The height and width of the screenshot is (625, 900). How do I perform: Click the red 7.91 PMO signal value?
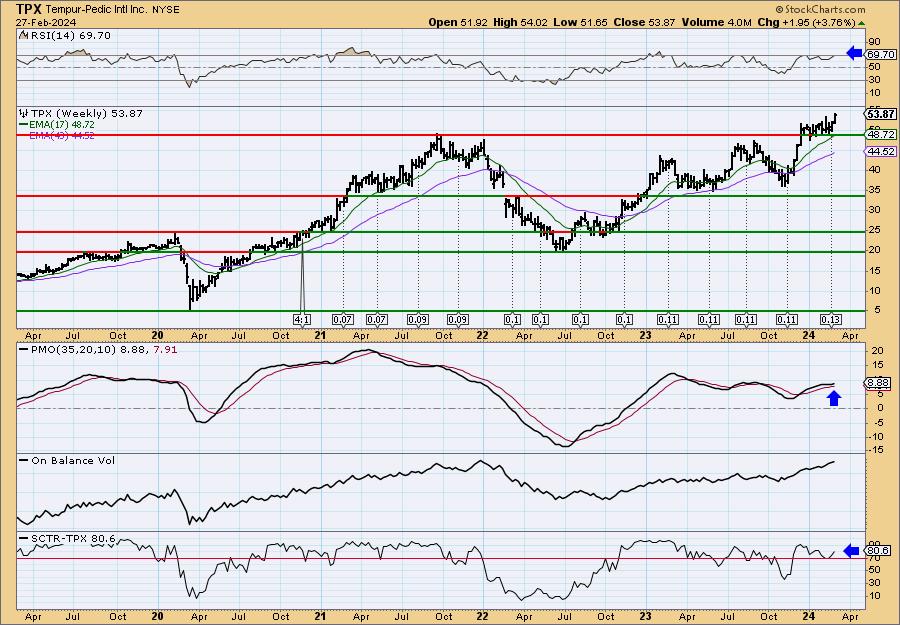point(165,349)
